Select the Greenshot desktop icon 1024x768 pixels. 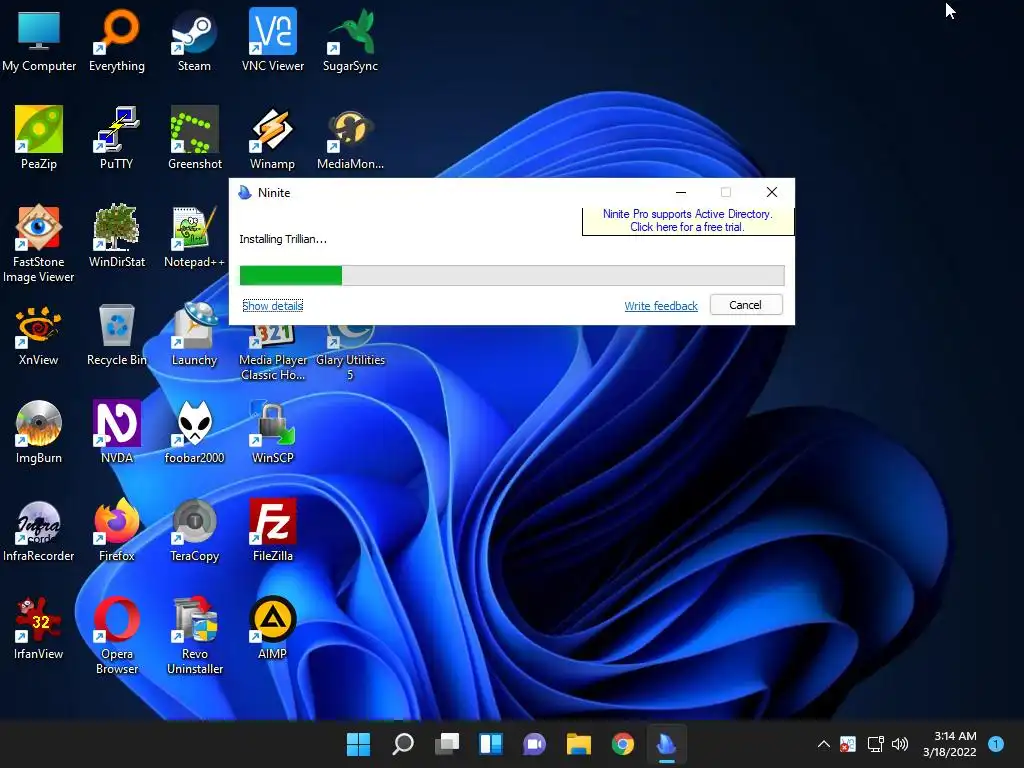195,138
